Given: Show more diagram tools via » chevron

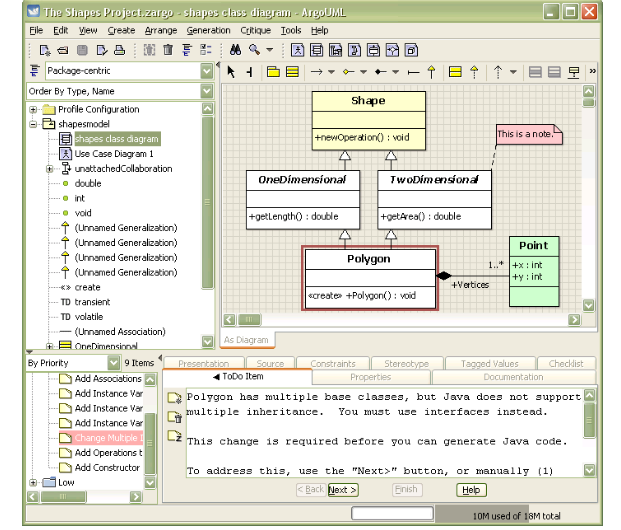Looking at the screenshot, I should tap(592, 71).
